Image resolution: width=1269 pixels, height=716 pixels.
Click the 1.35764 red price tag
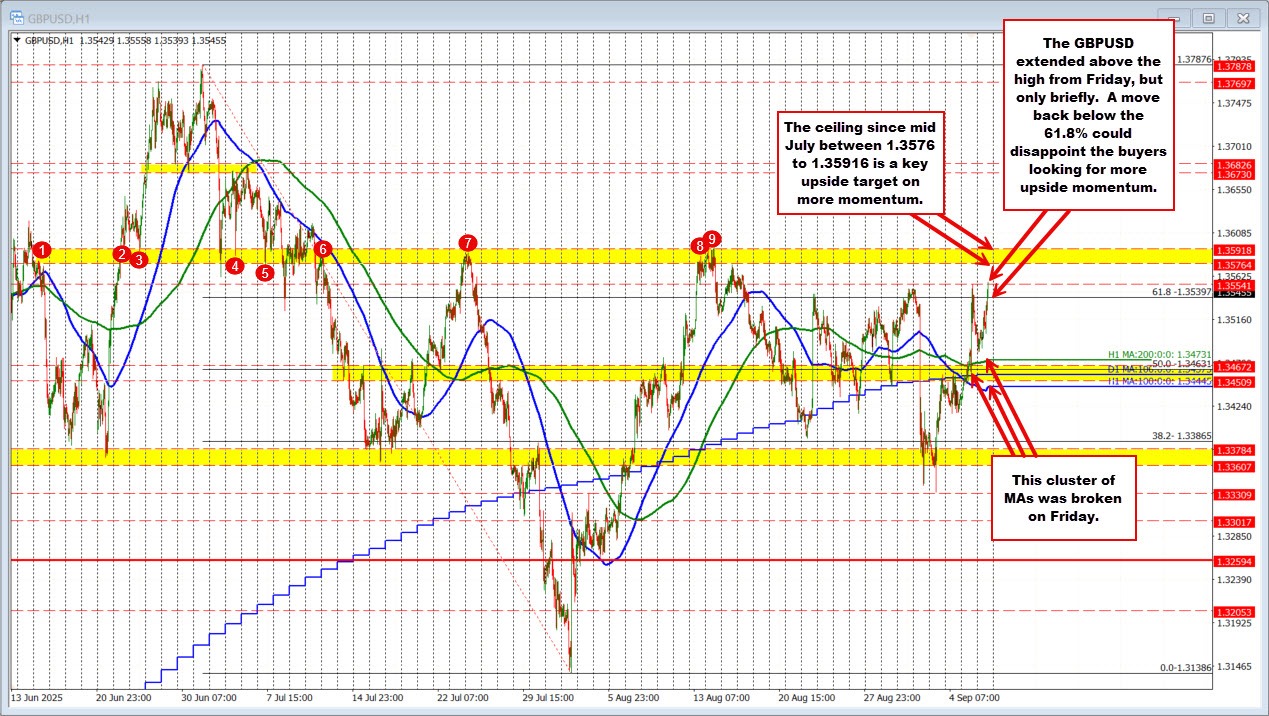click(x=1233, y=264)
